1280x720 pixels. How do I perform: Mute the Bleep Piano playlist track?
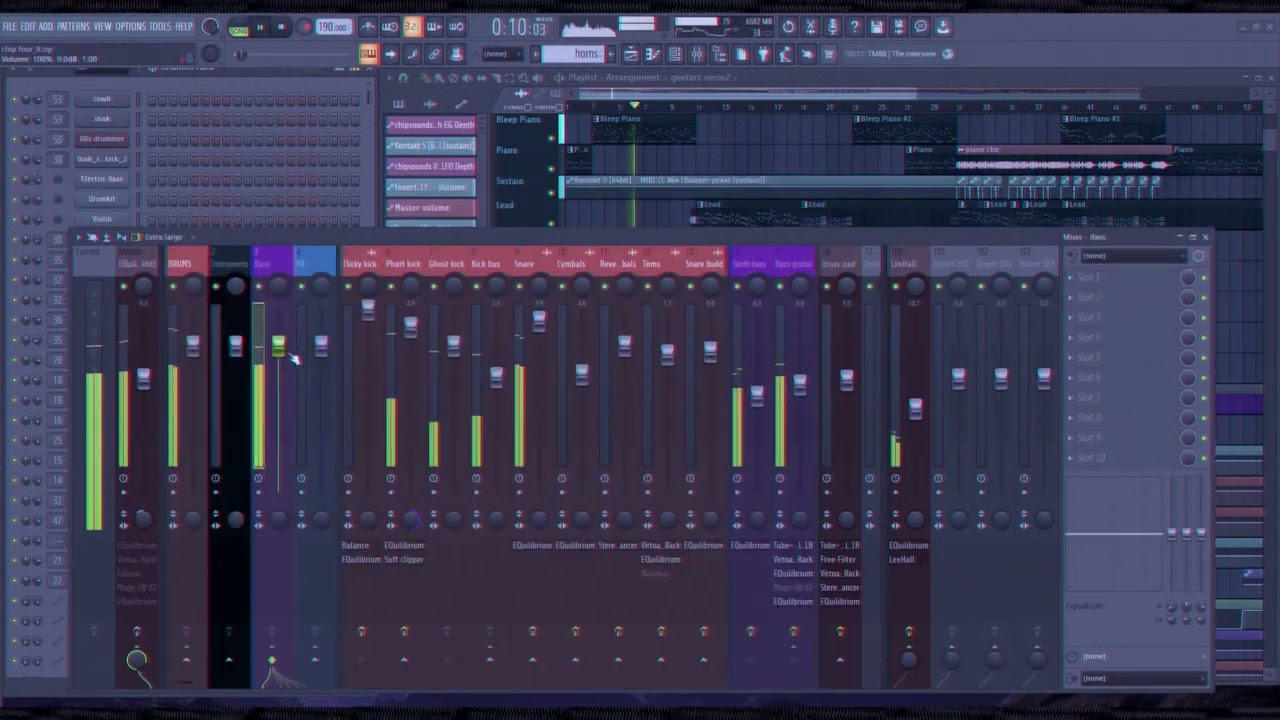coord(551,139)
